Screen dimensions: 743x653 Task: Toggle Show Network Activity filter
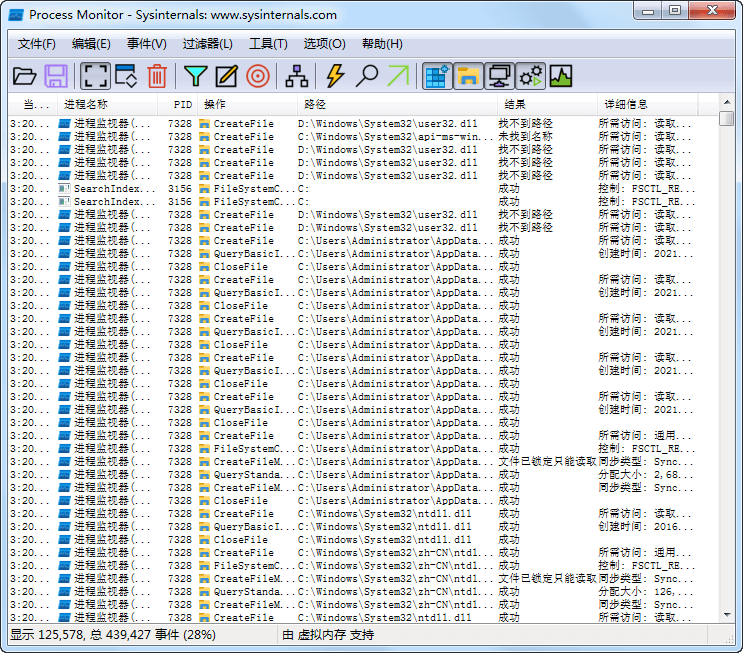(498, 75)
